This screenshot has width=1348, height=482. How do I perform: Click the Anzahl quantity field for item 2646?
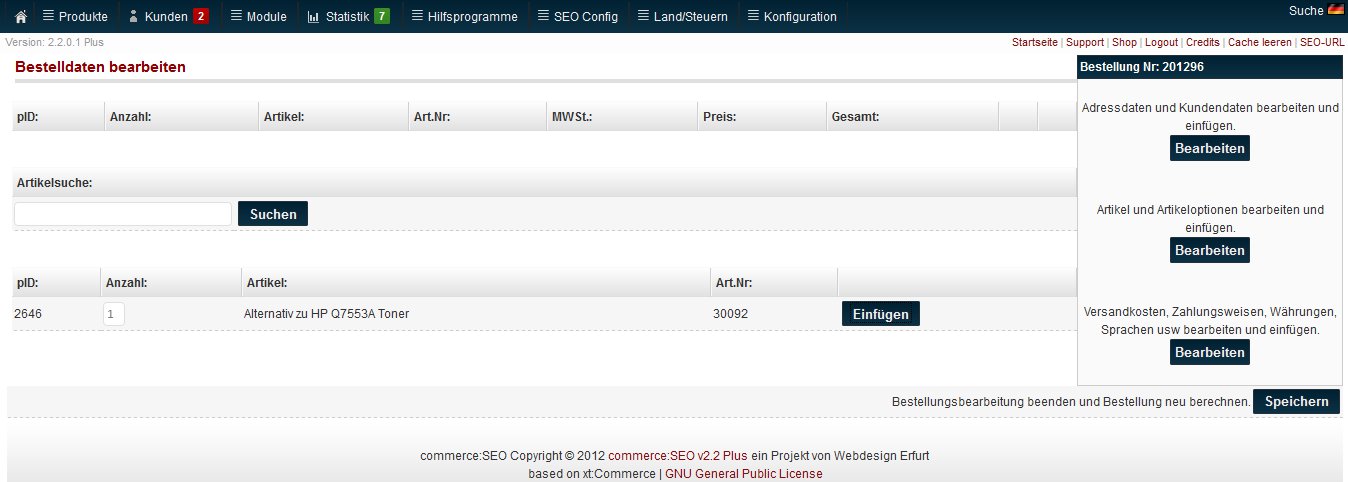pos(114,314)
